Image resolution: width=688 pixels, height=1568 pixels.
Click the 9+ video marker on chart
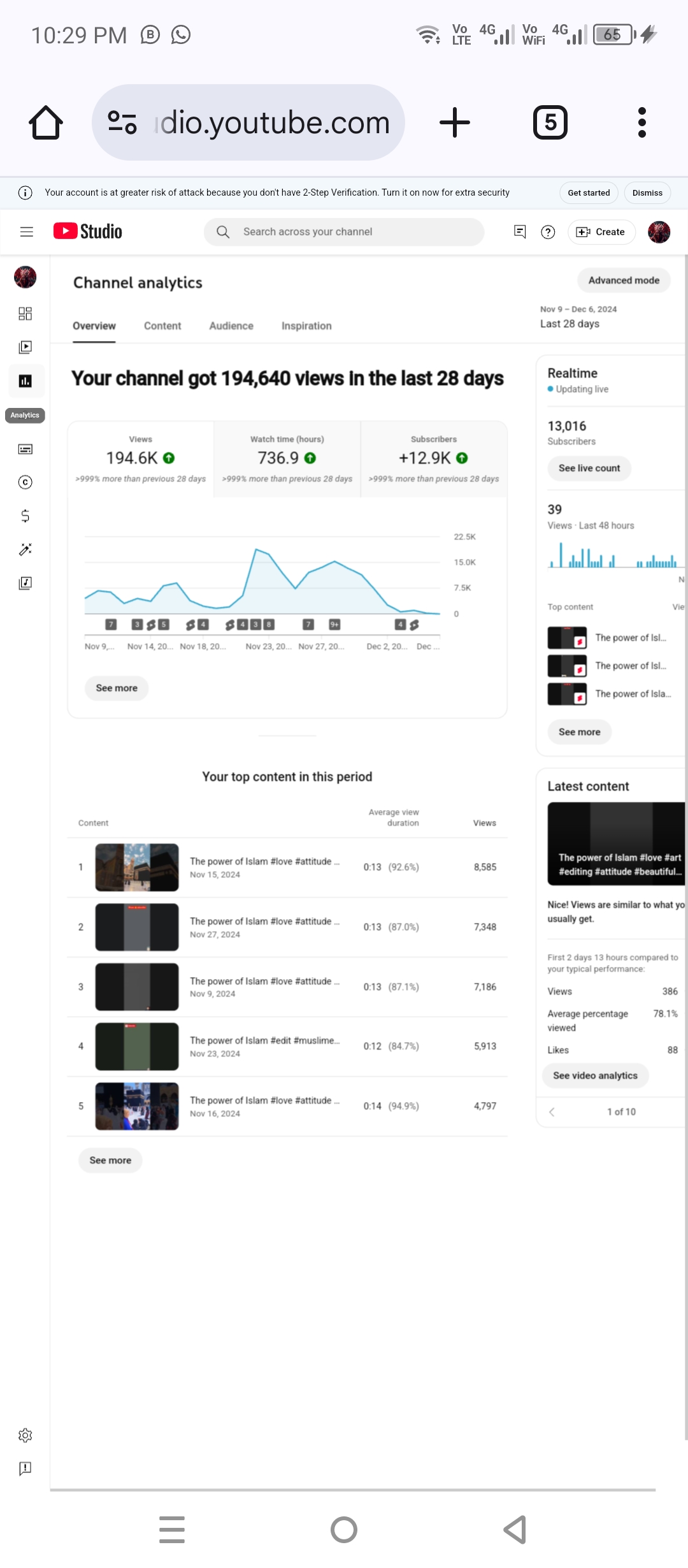tap(334, 625)
